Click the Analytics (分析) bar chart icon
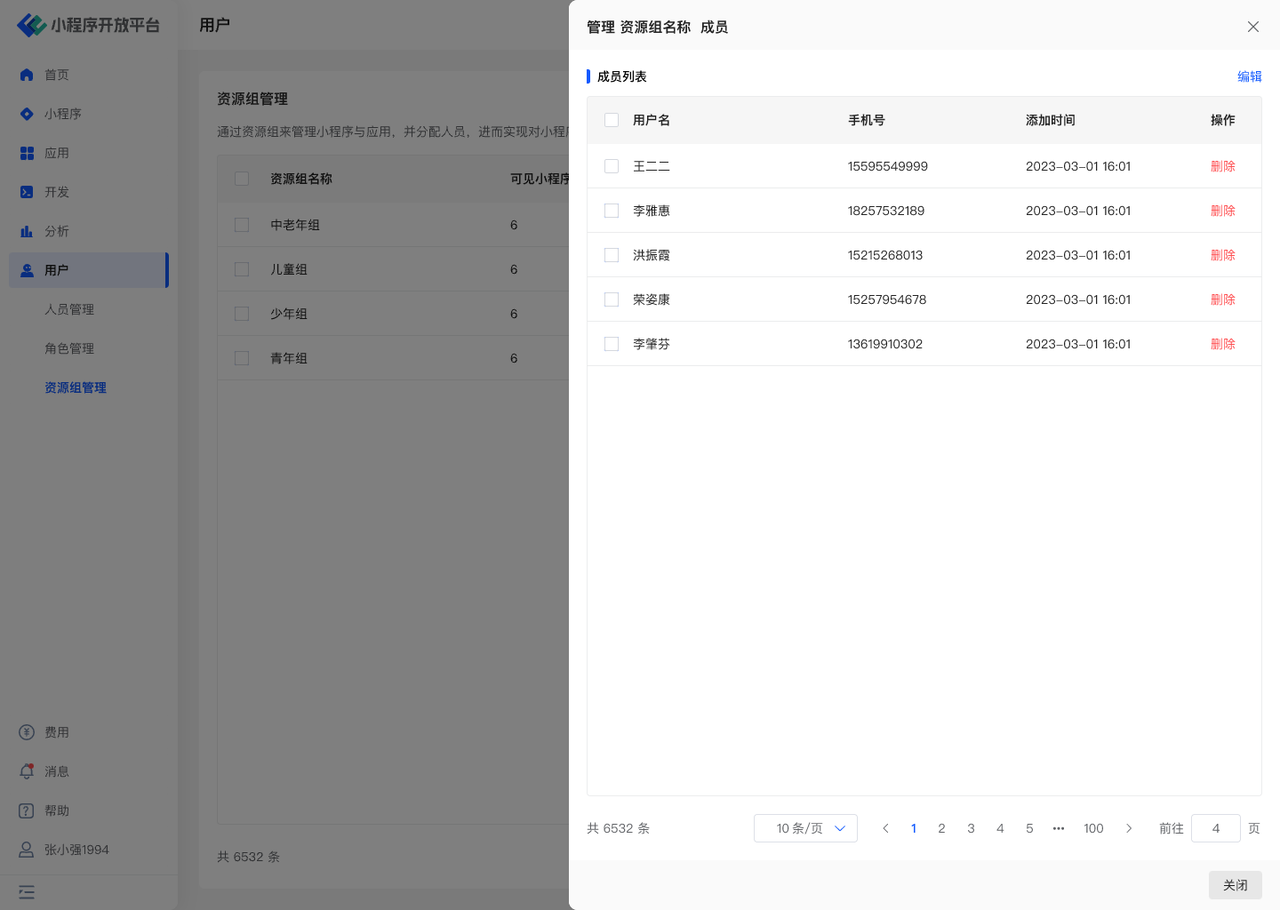Viewport: 1280px width, 910px height. (27, 231)
